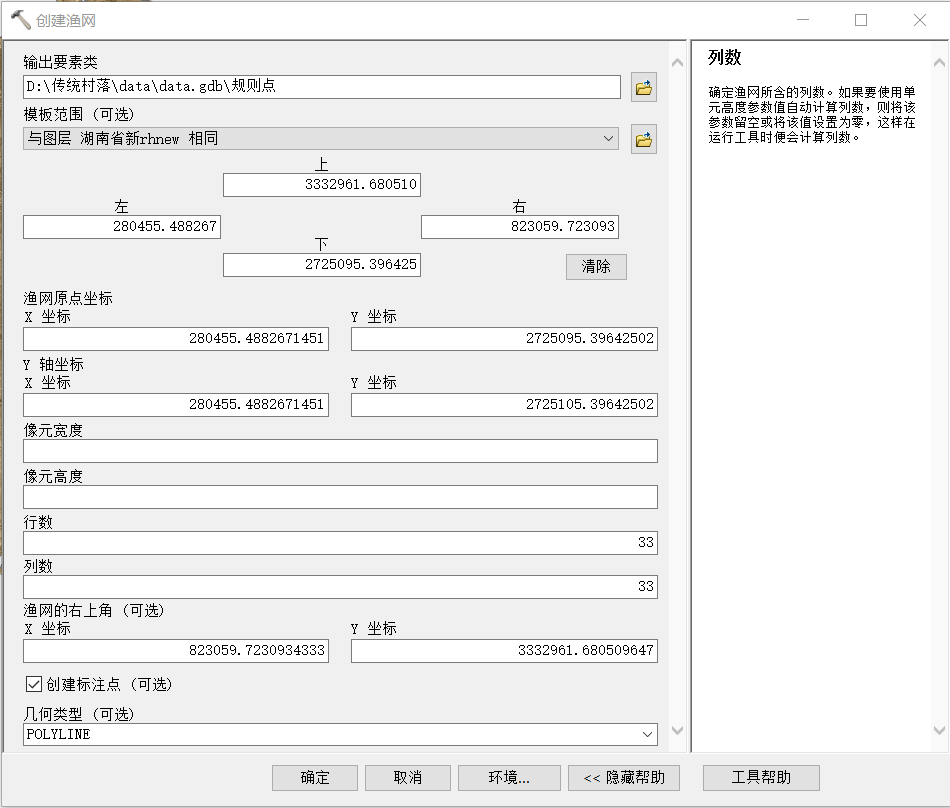Viewport: 950px width, 808px height.
Task: Click the parameter panel scroll up arrow
Action: point(677,62)
